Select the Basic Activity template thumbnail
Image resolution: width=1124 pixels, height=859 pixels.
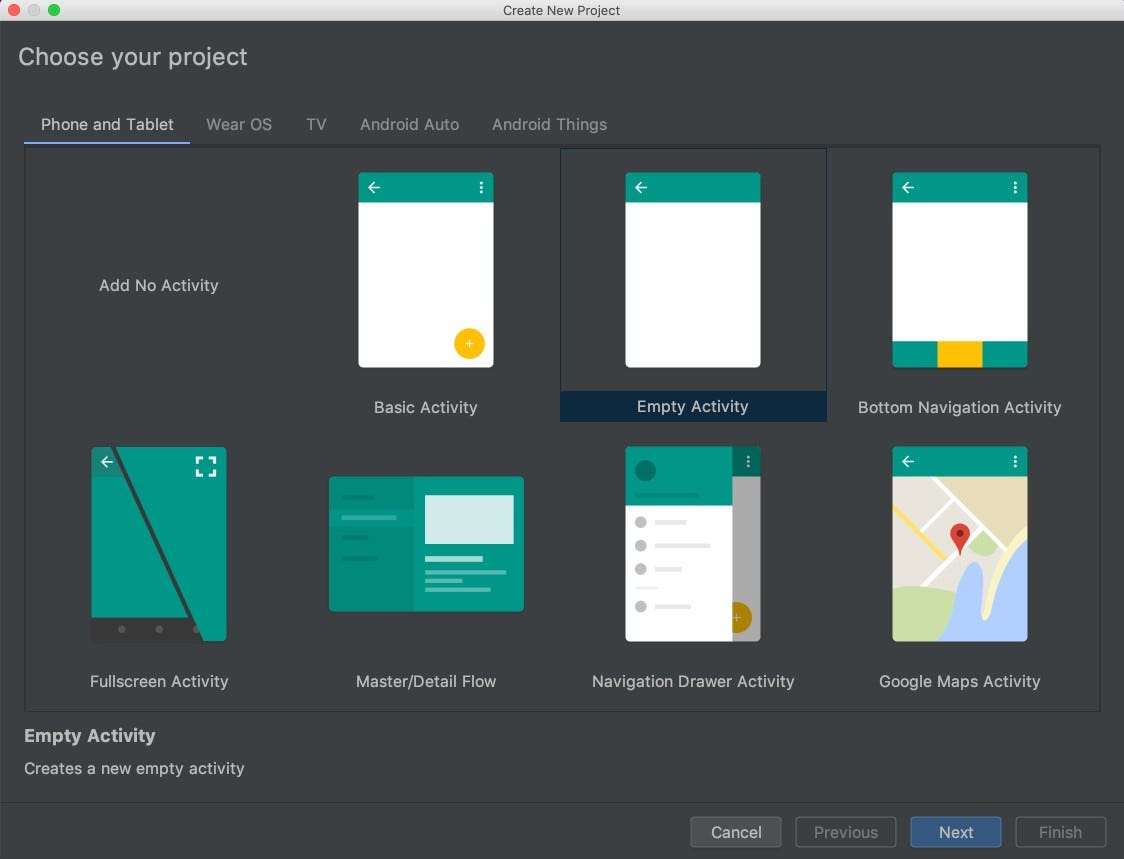[426, 270]
